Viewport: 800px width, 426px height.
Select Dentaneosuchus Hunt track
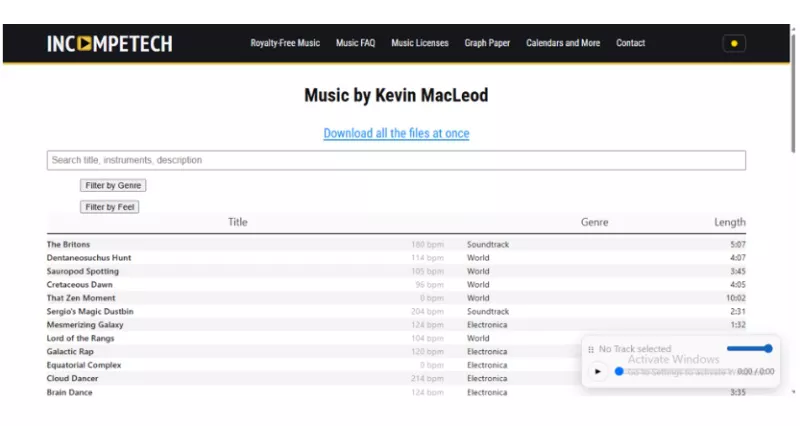(x=89, y=258)
